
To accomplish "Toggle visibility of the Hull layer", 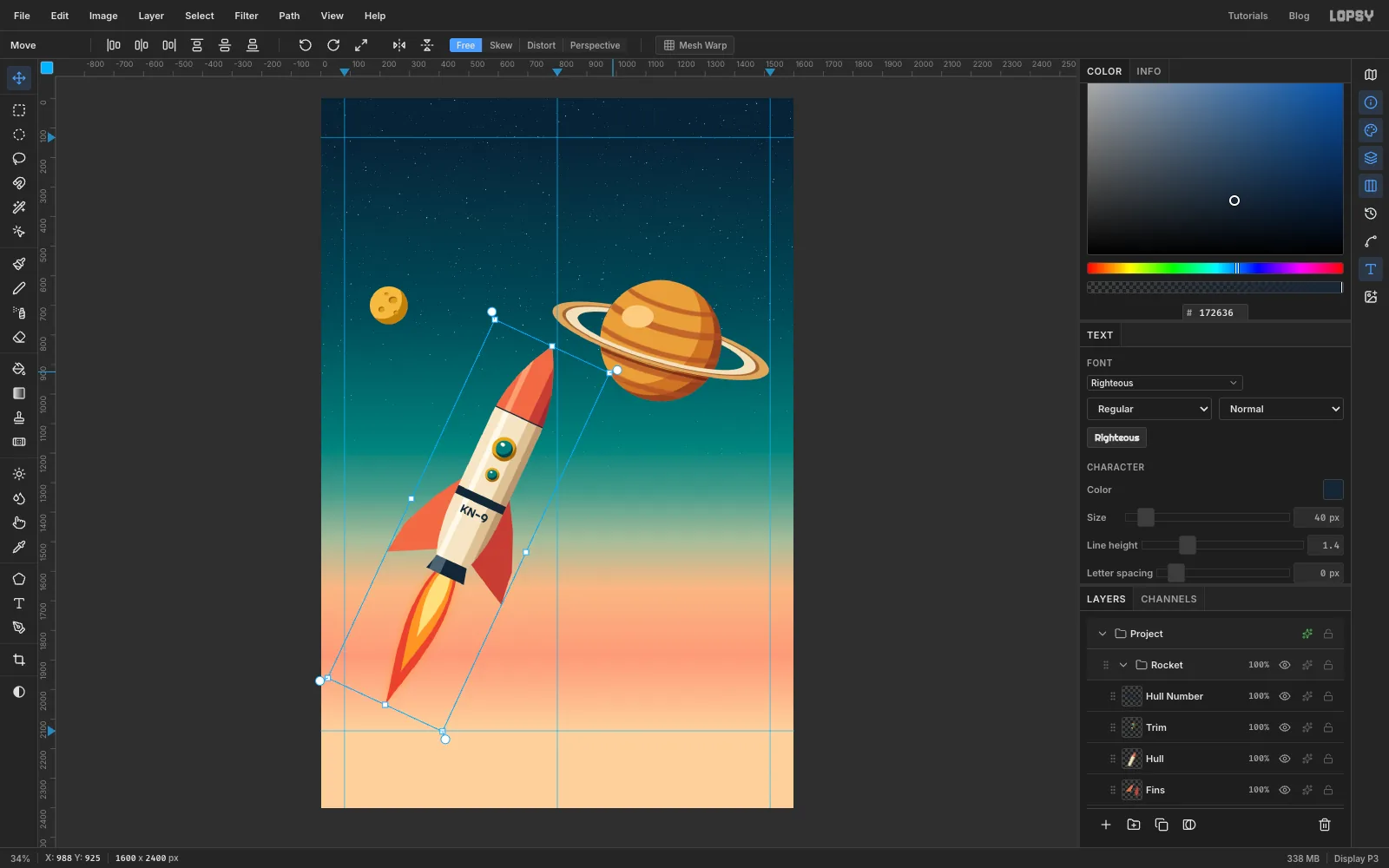I will [1285, 759].
